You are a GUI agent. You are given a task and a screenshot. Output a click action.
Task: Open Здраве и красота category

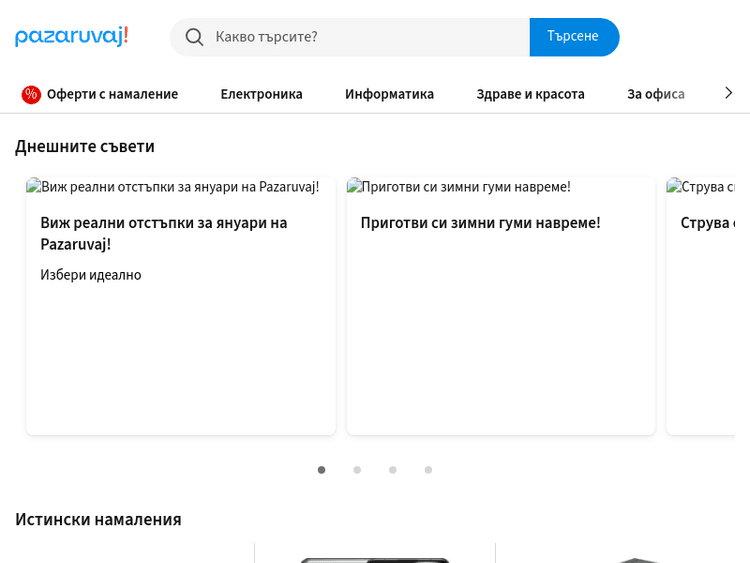(x=530, y=94)
